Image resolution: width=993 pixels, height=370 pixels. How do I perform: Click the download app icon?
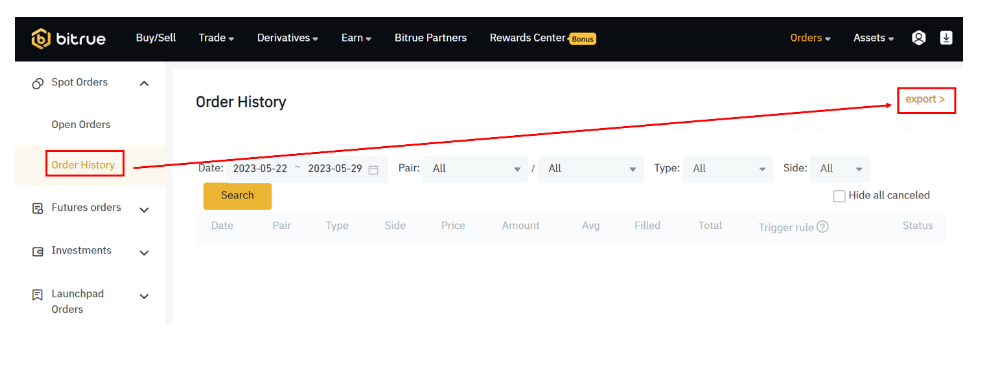tap(946, 38)
